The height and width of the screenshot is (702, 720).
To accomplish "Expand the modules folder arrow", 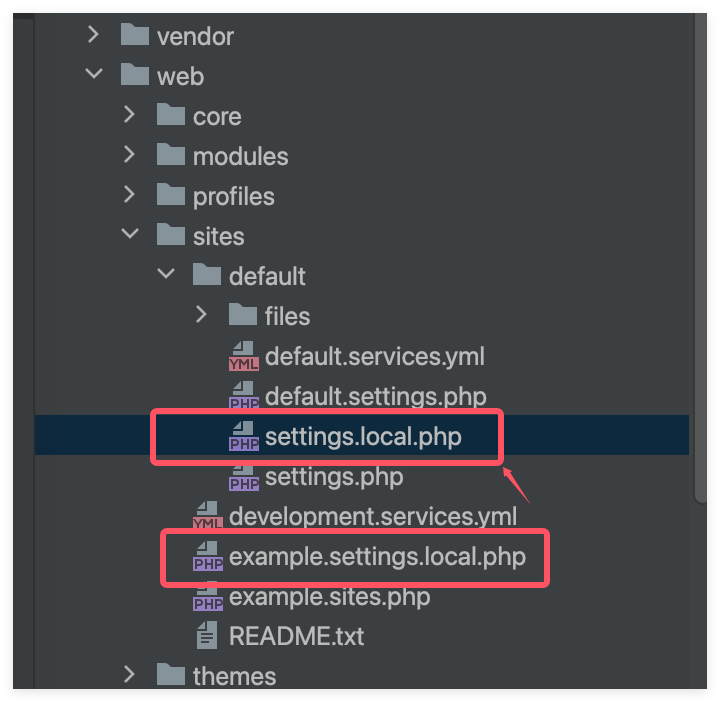I will [129, 156].
